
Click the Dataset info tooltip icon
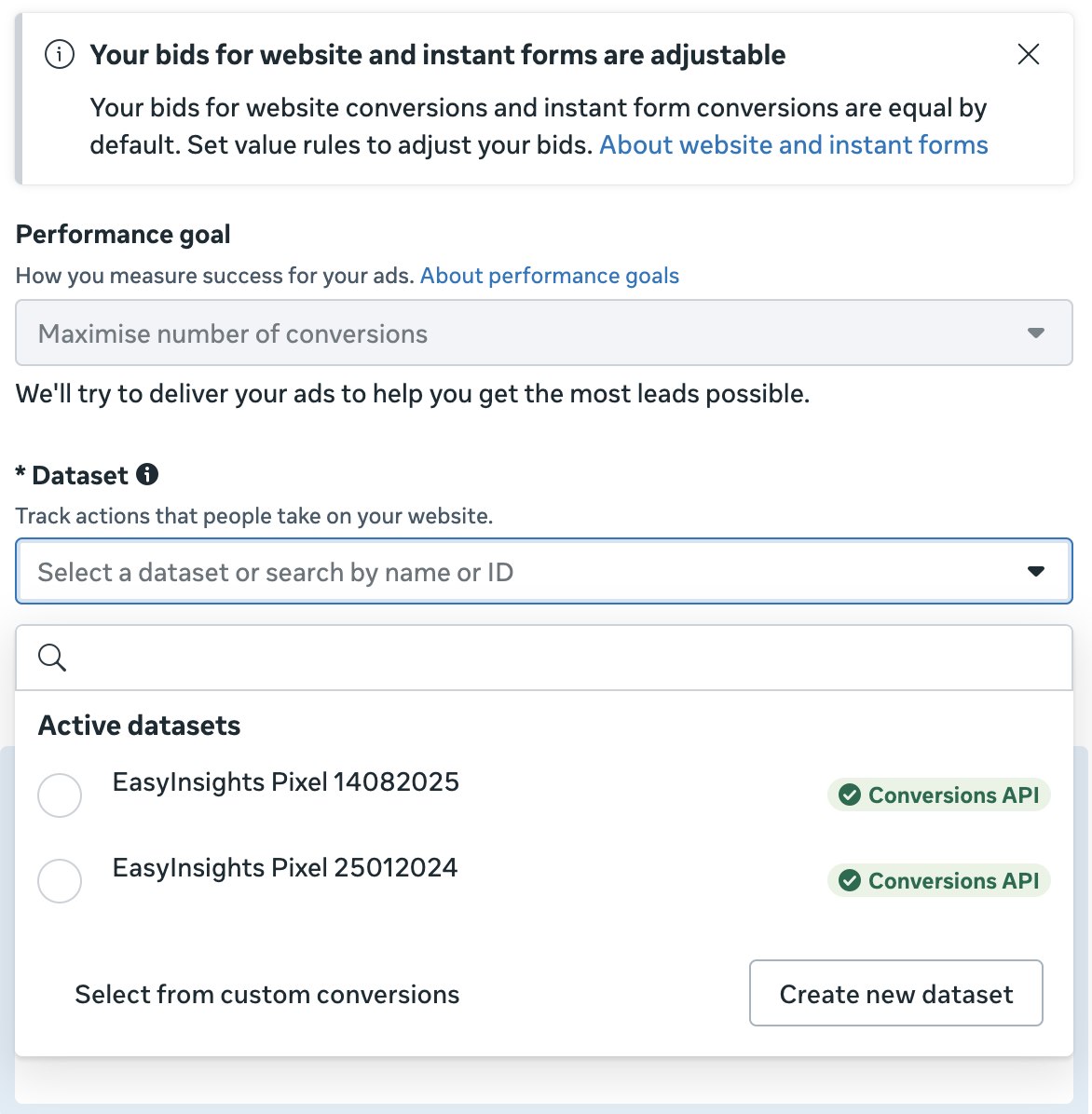(x=147, y=475)
